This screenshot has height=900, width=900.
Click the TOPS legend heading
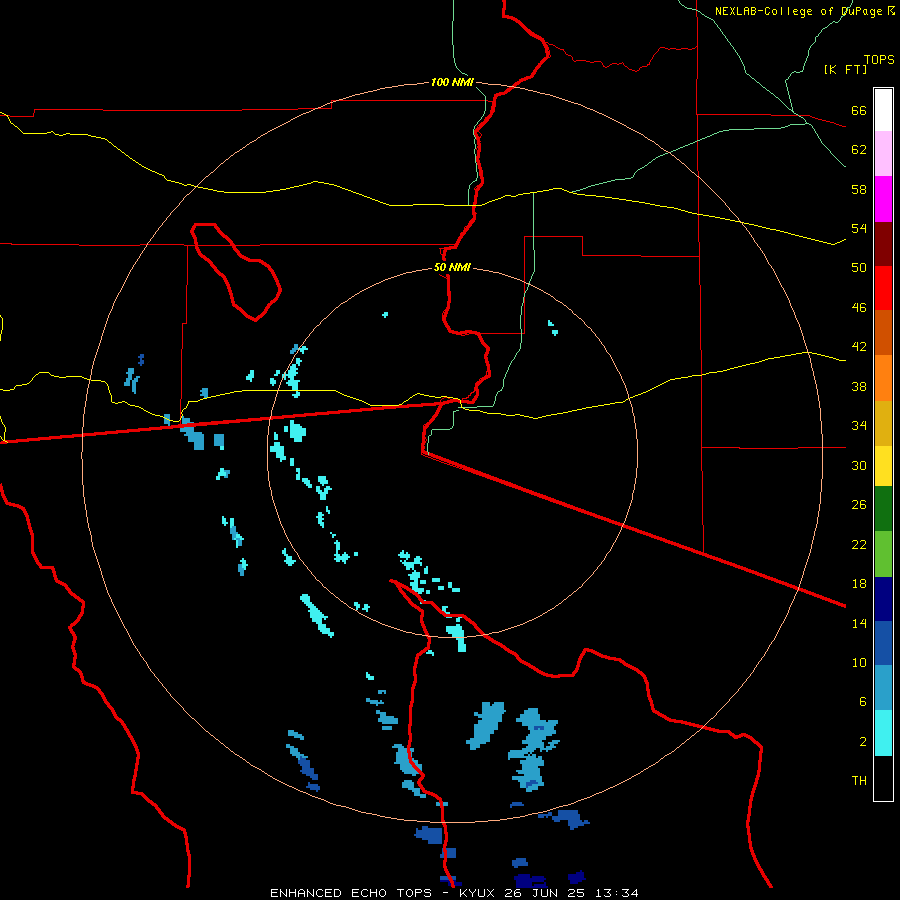(x=879, y=59)
